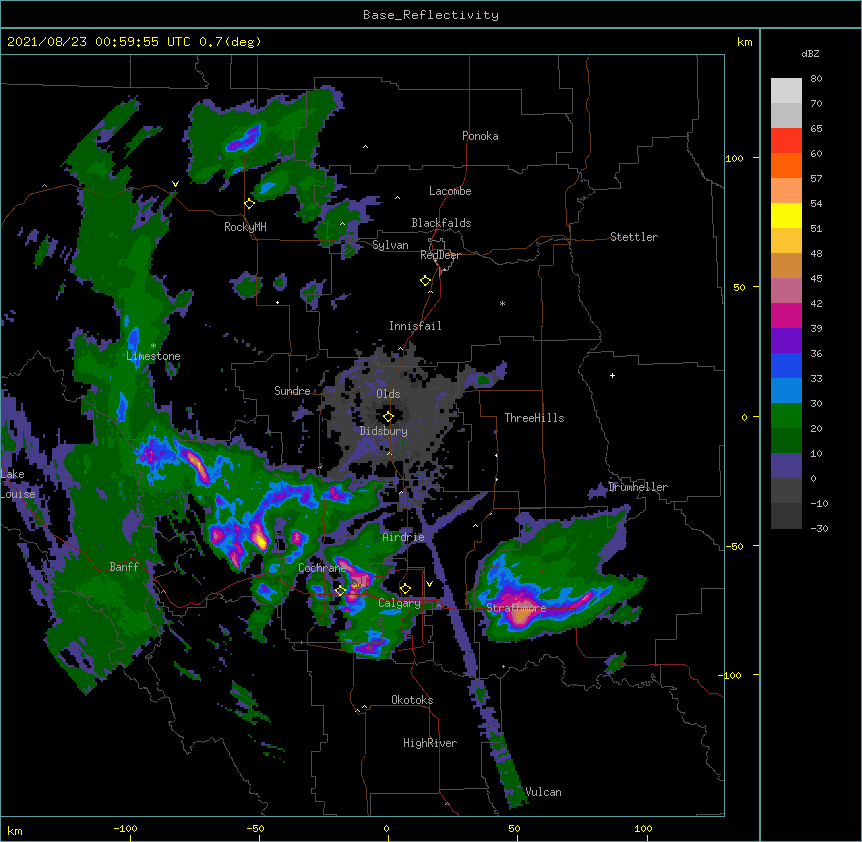
Task: Click the Base_Reflectivity title
Action: click(x=431, y=15)
